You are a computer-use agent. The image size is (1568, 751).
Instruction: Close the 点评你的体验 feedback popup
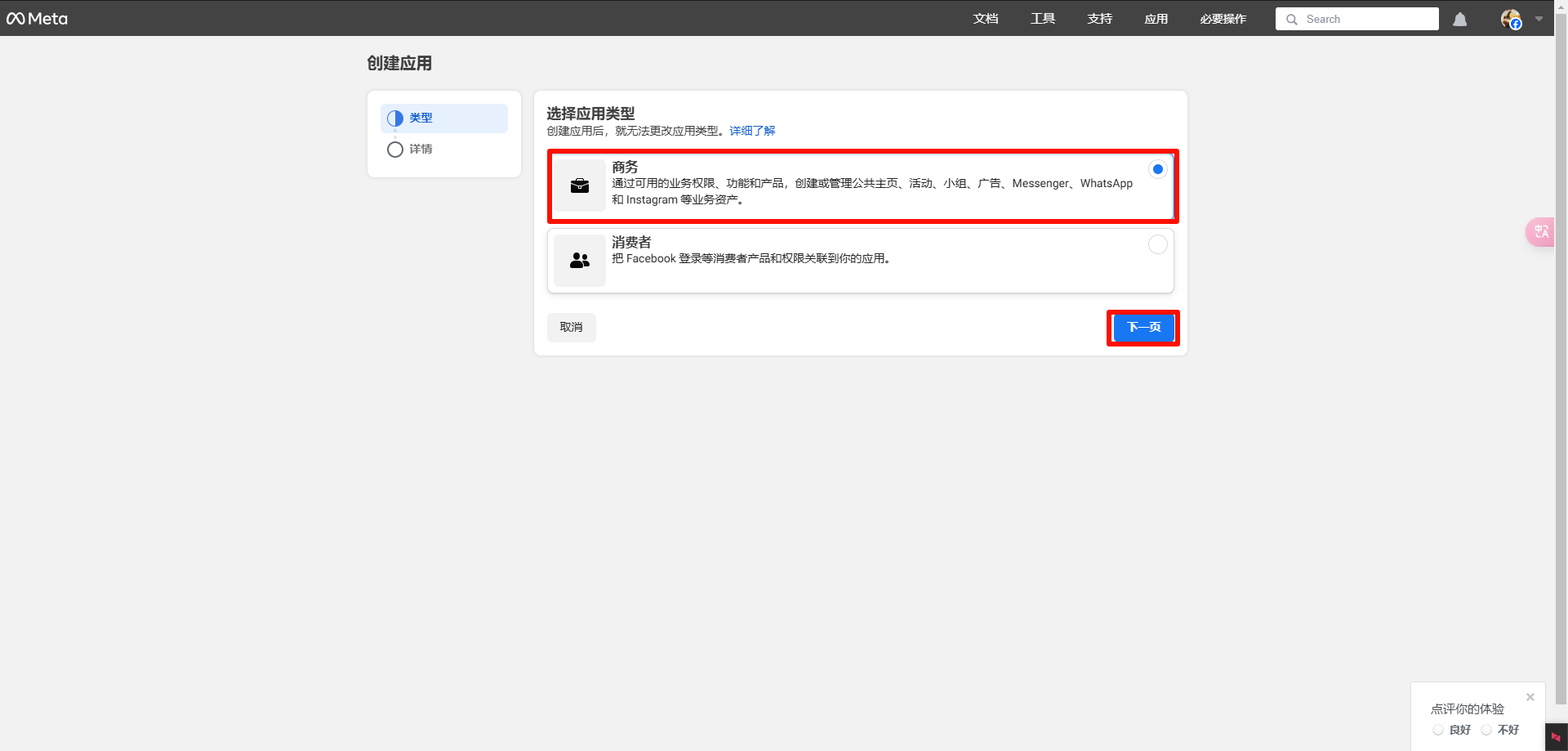pos(1530,697)
